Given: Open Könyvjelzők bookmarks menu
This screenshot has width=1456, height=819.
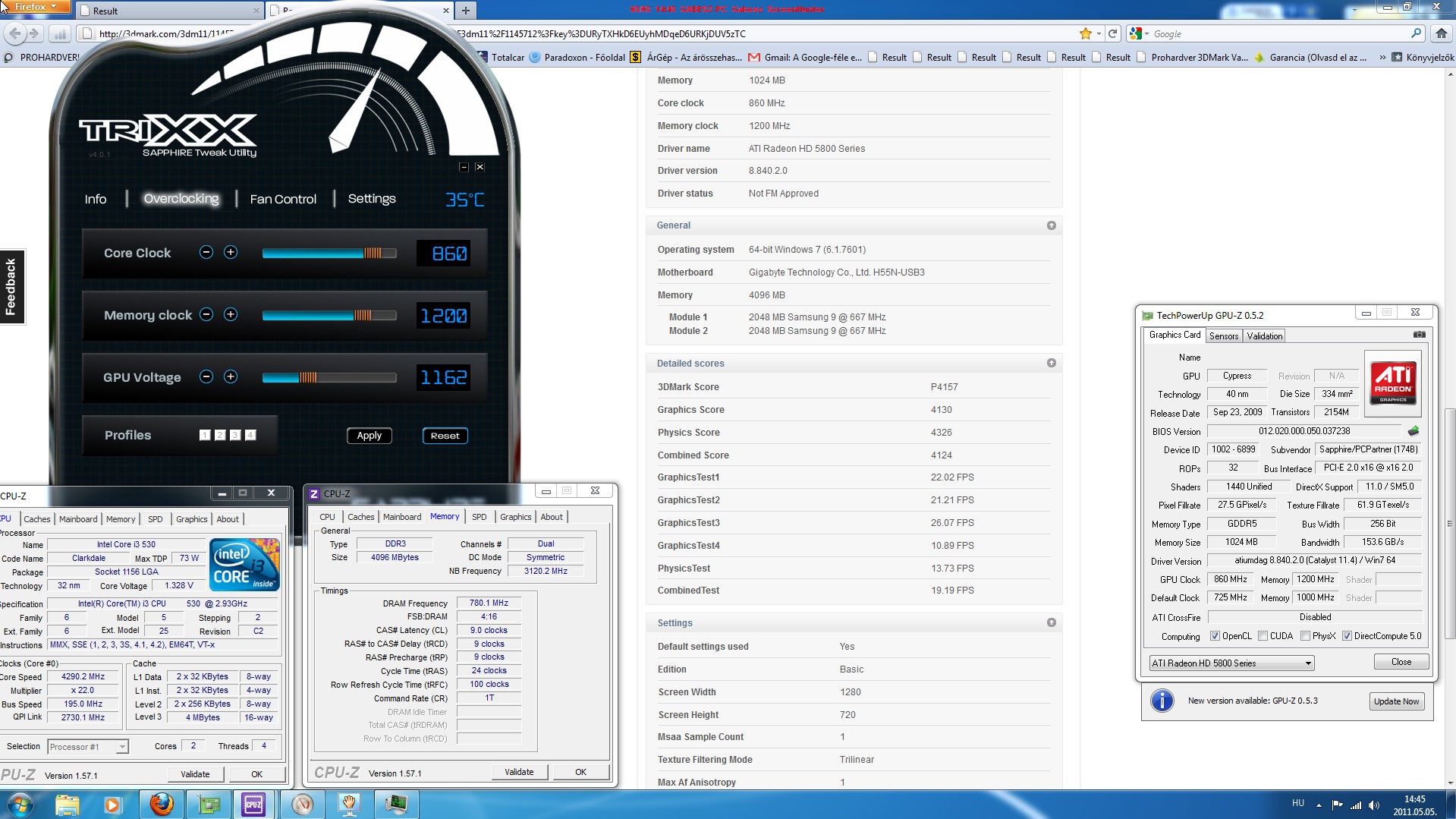Looking at the screenshot, I should click(1423, 57).
